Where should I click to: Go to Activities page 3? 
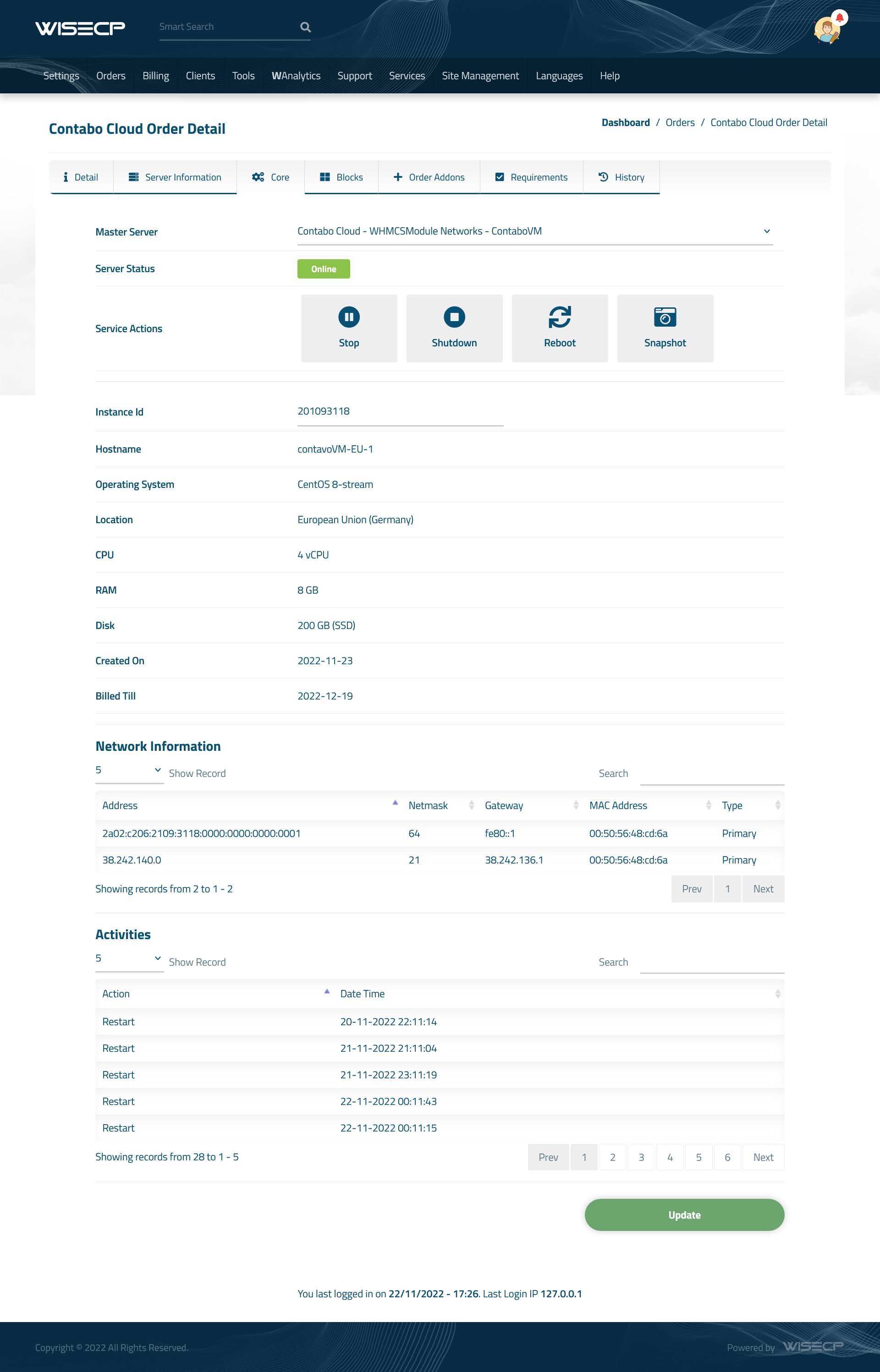click(x=641, y=1157)
